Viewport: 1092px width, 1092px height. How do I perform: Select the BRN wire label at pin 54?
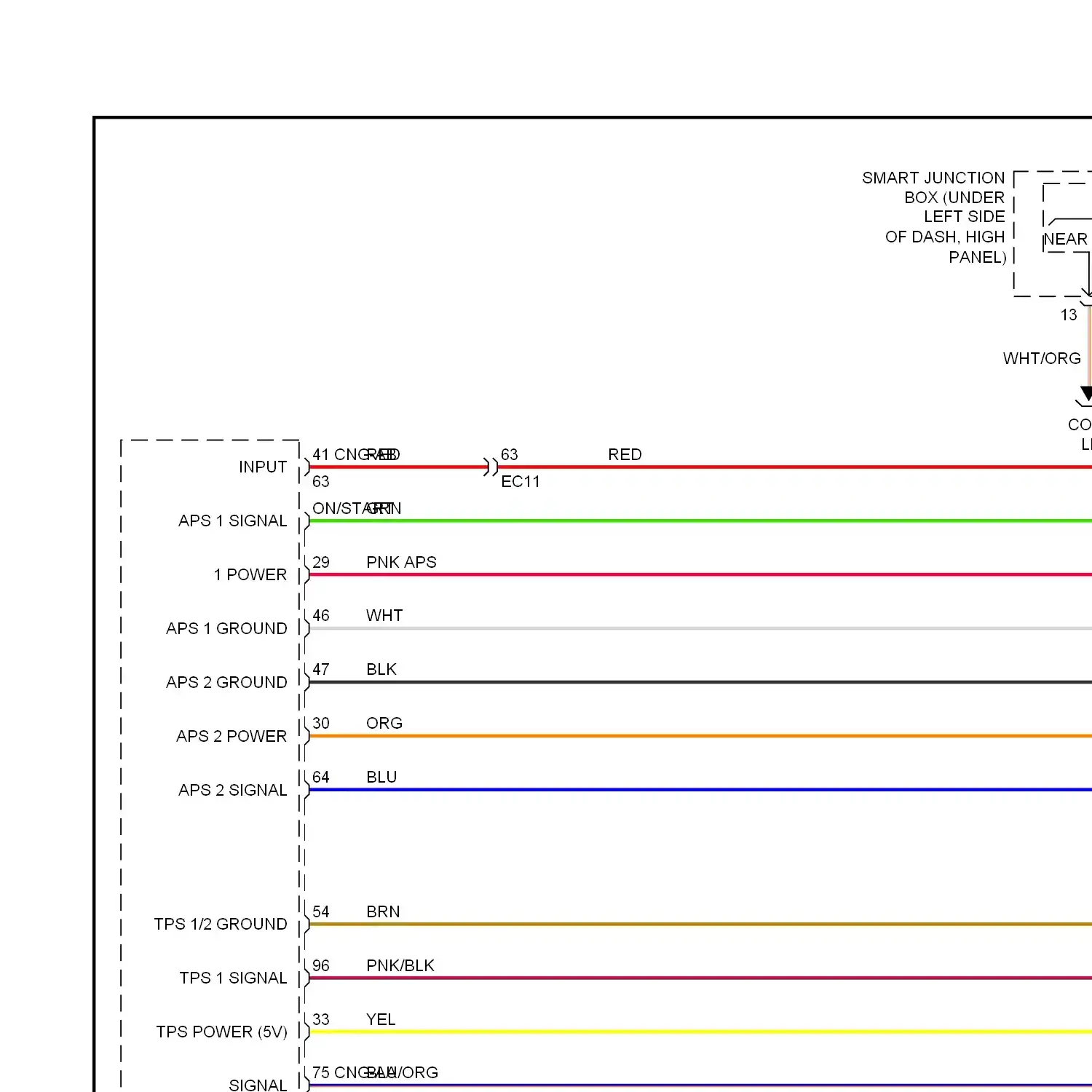383,911
